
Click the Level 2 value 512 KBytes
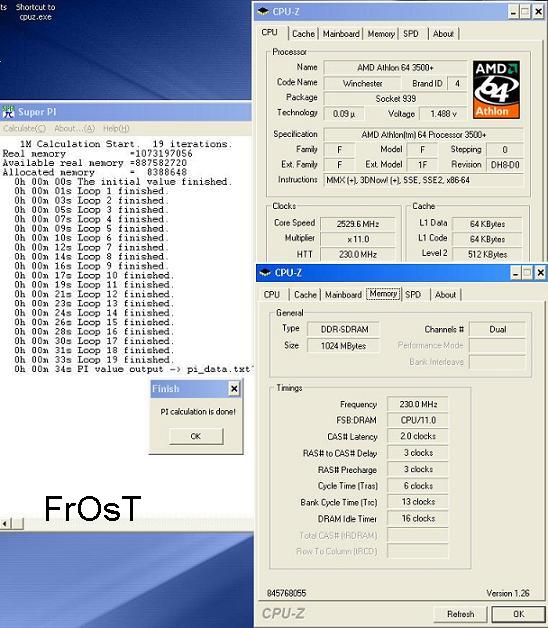point(487,254)
